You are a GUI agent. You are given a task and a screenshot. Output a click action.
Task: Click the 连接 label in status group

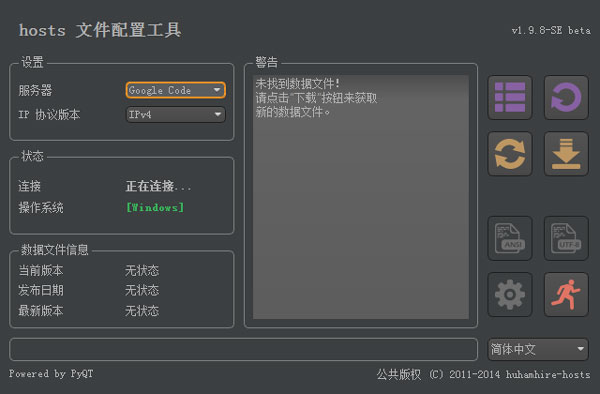point(29,186)
